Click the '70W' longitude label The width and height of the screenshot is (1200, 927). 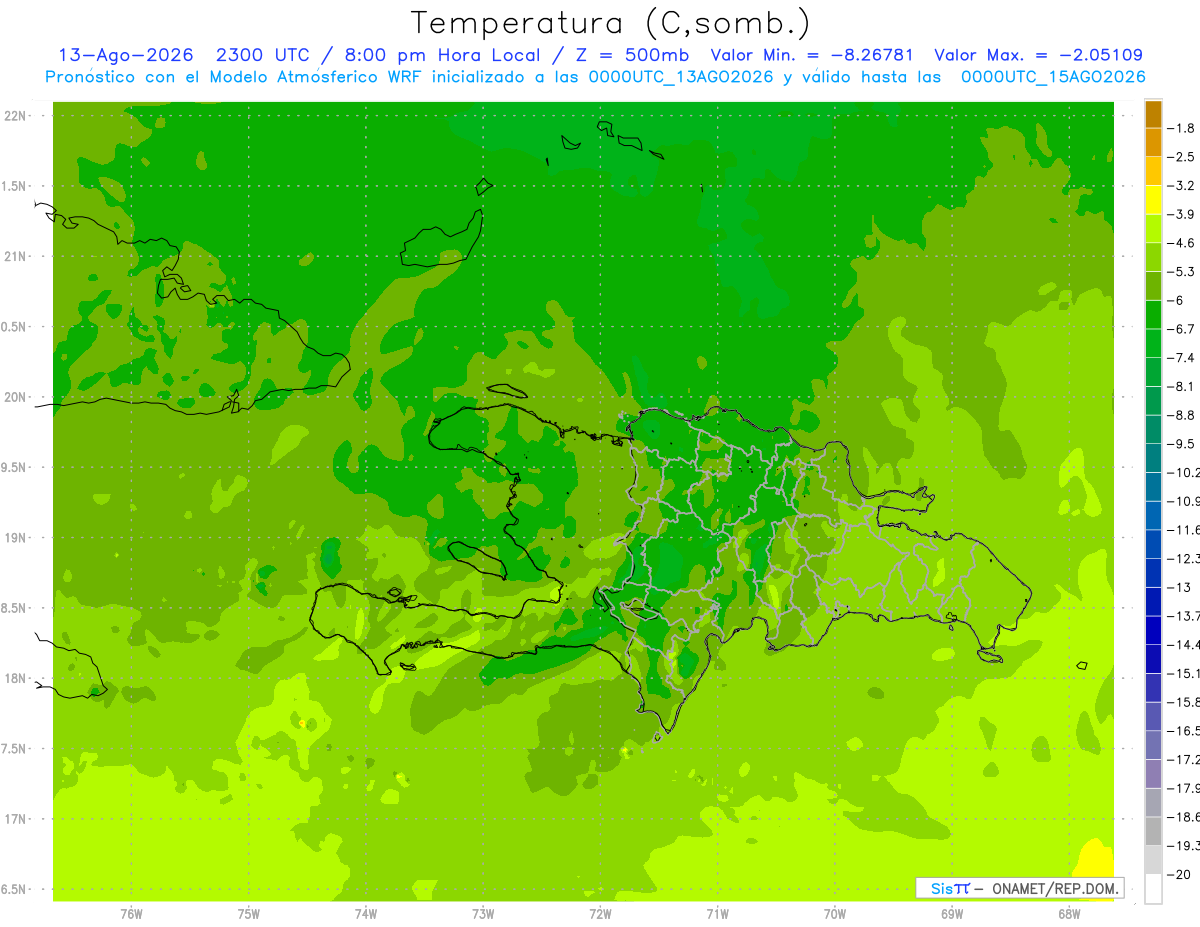click(x=834, y=913)
